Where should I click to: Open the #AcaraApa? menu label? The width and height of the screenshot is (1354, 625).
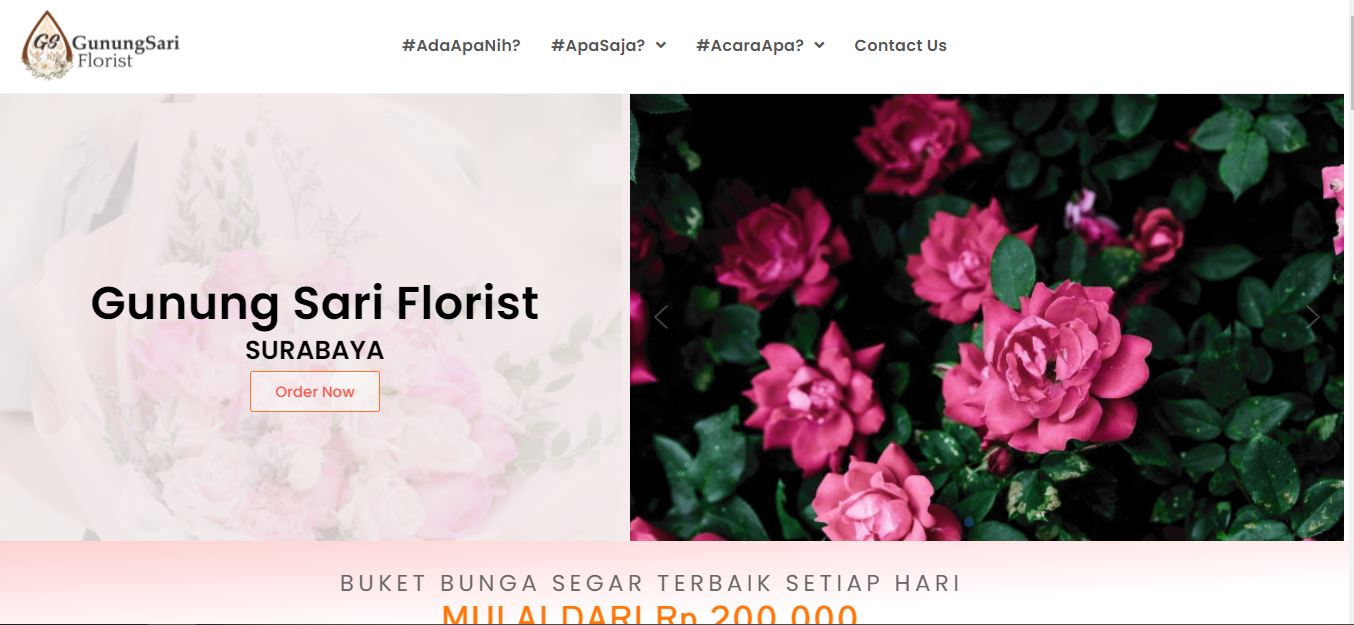pyautogui.click(x=750, y=45)
